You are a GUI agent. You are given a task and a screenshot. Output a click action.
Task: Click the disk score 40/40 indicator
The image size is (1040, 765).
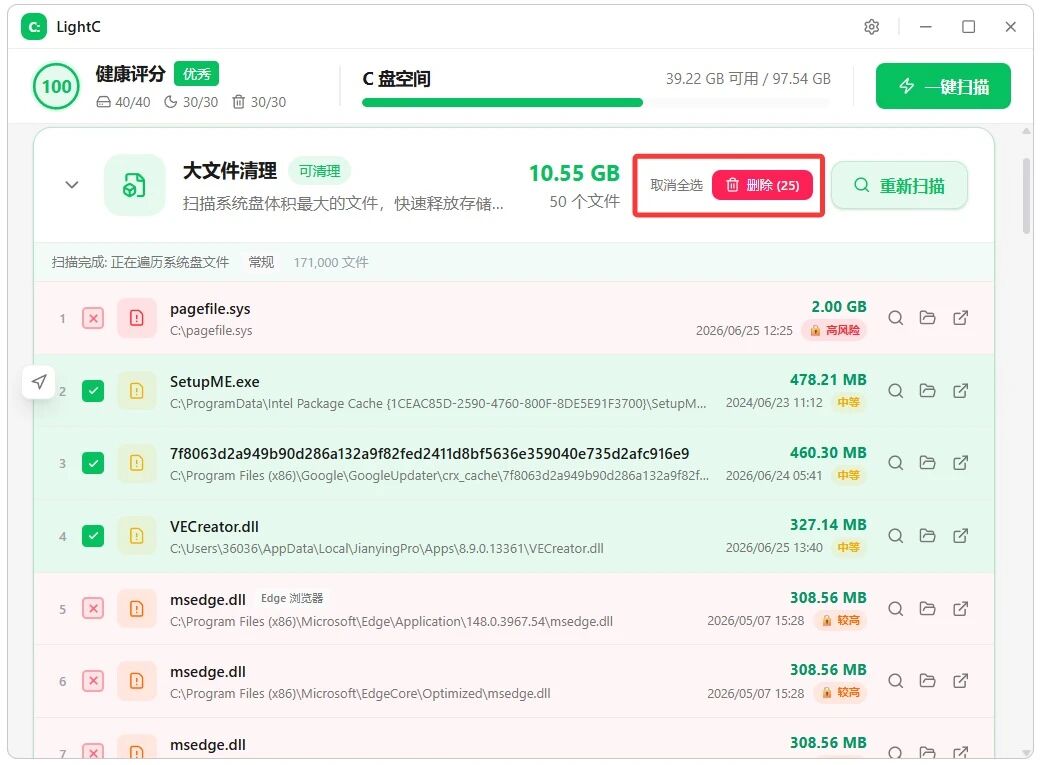(123, 102)
